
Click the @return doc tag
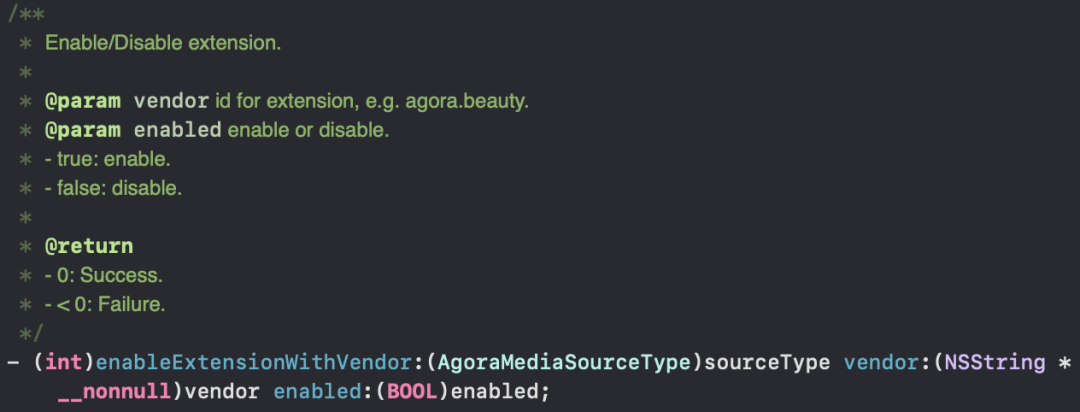coord(89,246)
